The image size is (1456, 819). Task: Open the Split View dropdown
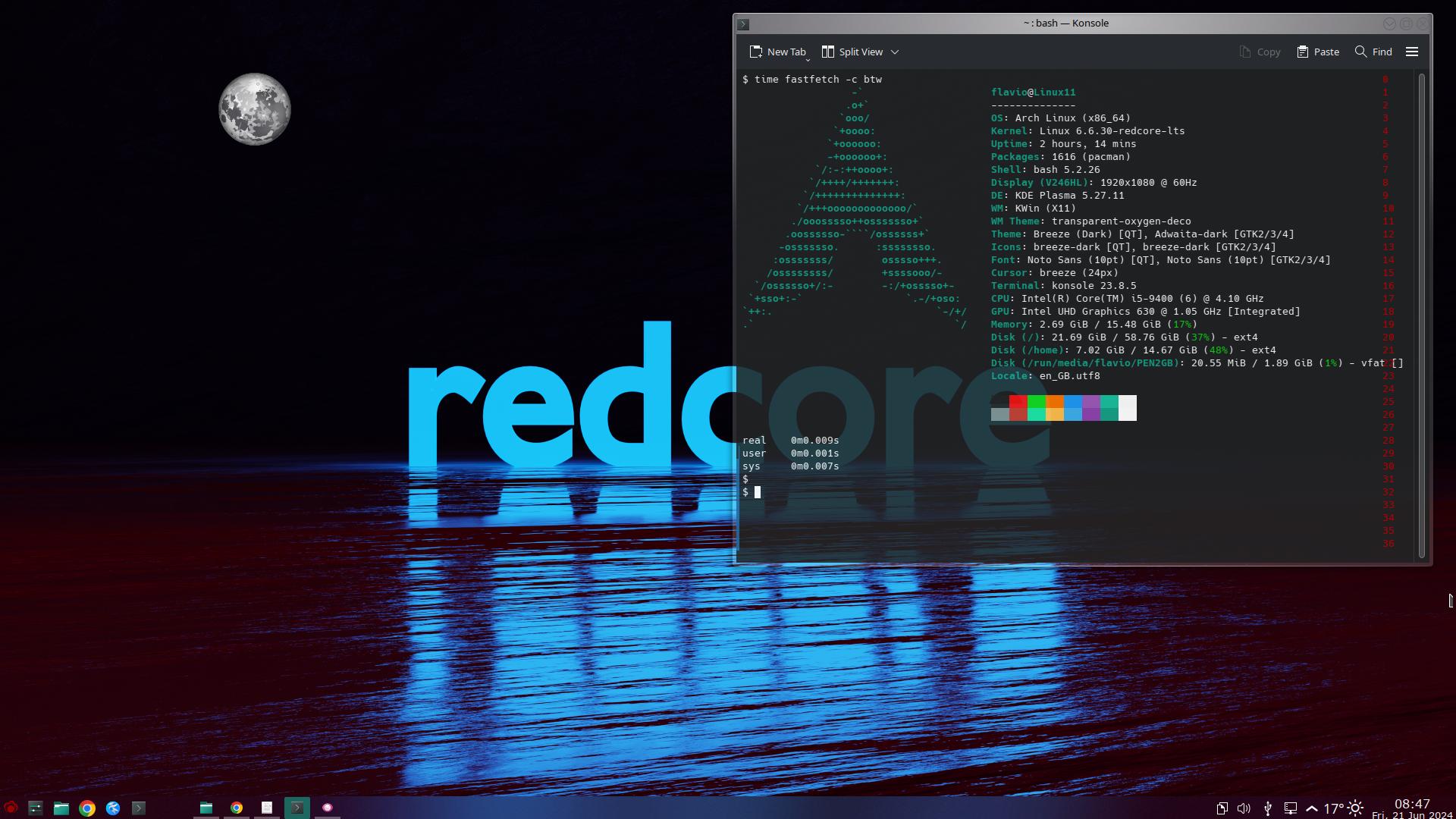click(860, 52)
